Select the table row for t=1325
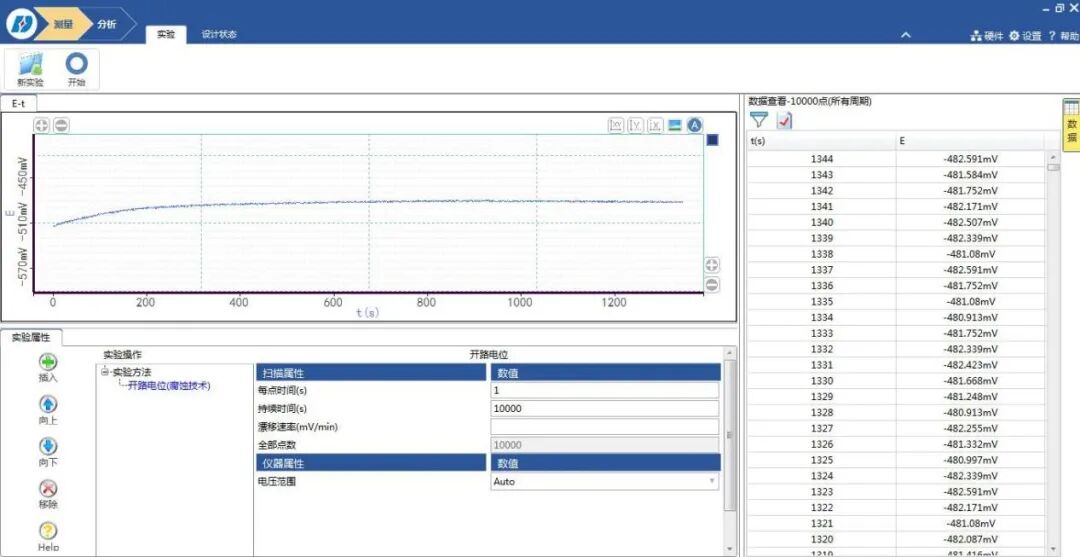This screenshot has height=557, width=1080. [x=896, y=460]
